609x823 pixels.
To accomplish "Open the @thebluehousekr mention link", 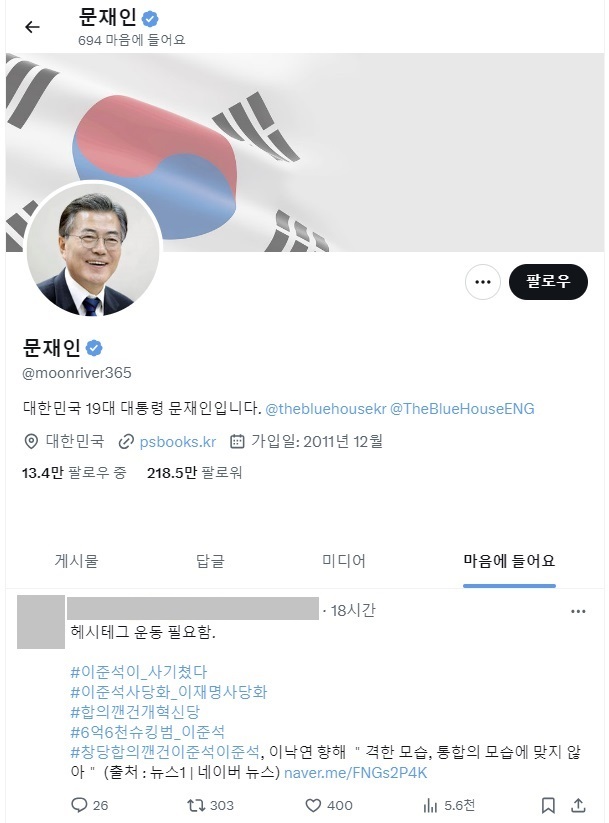I will [x=326, y=409].
